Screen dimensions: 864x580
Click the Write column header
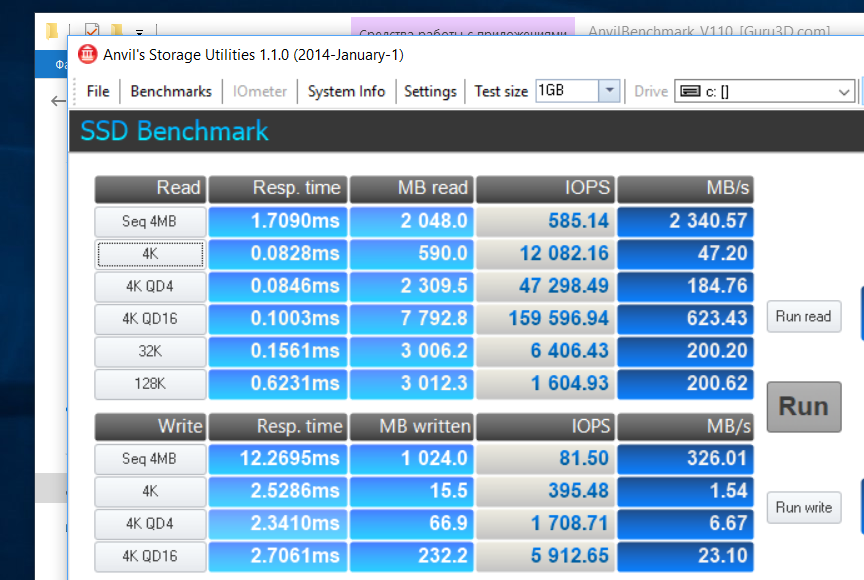pyautogui.click(x=150, y=427)
